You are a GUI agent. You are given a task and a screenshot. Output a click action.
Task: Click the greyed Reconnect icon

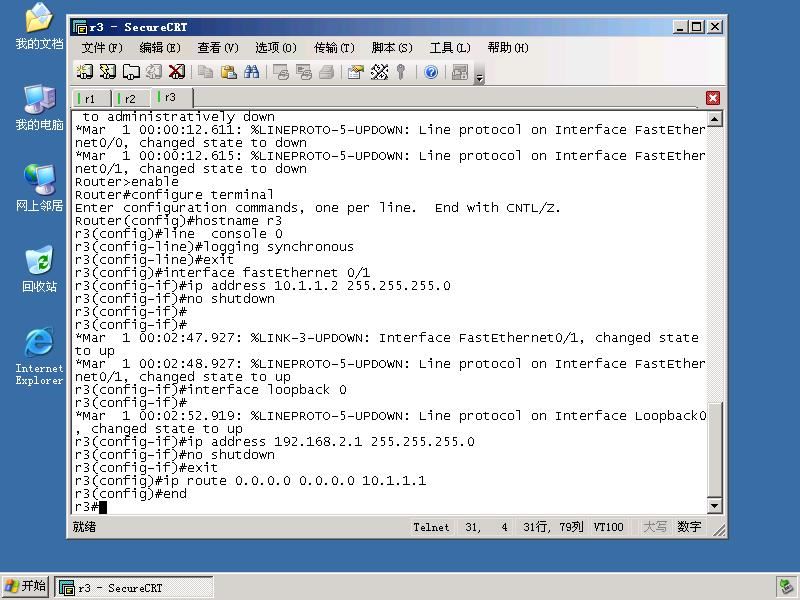(154, 72)
